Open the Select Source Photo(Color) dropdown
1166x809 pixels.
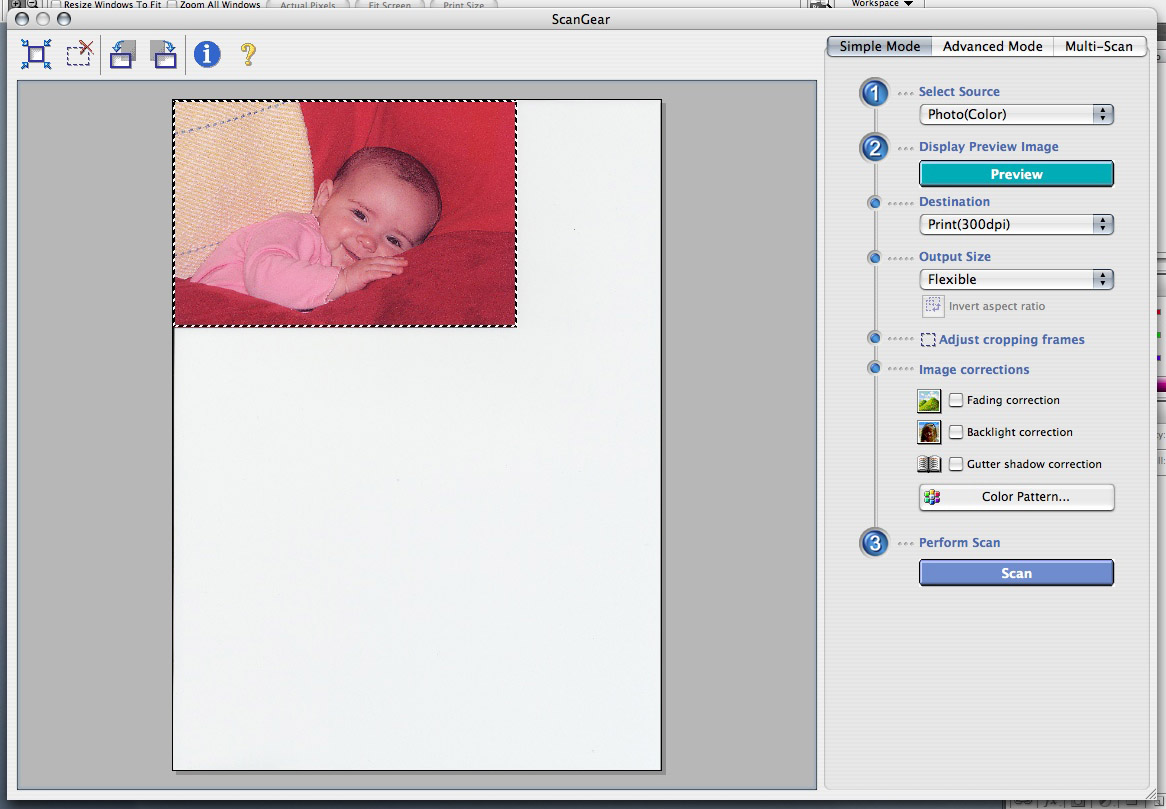[x=1015, y=115]
